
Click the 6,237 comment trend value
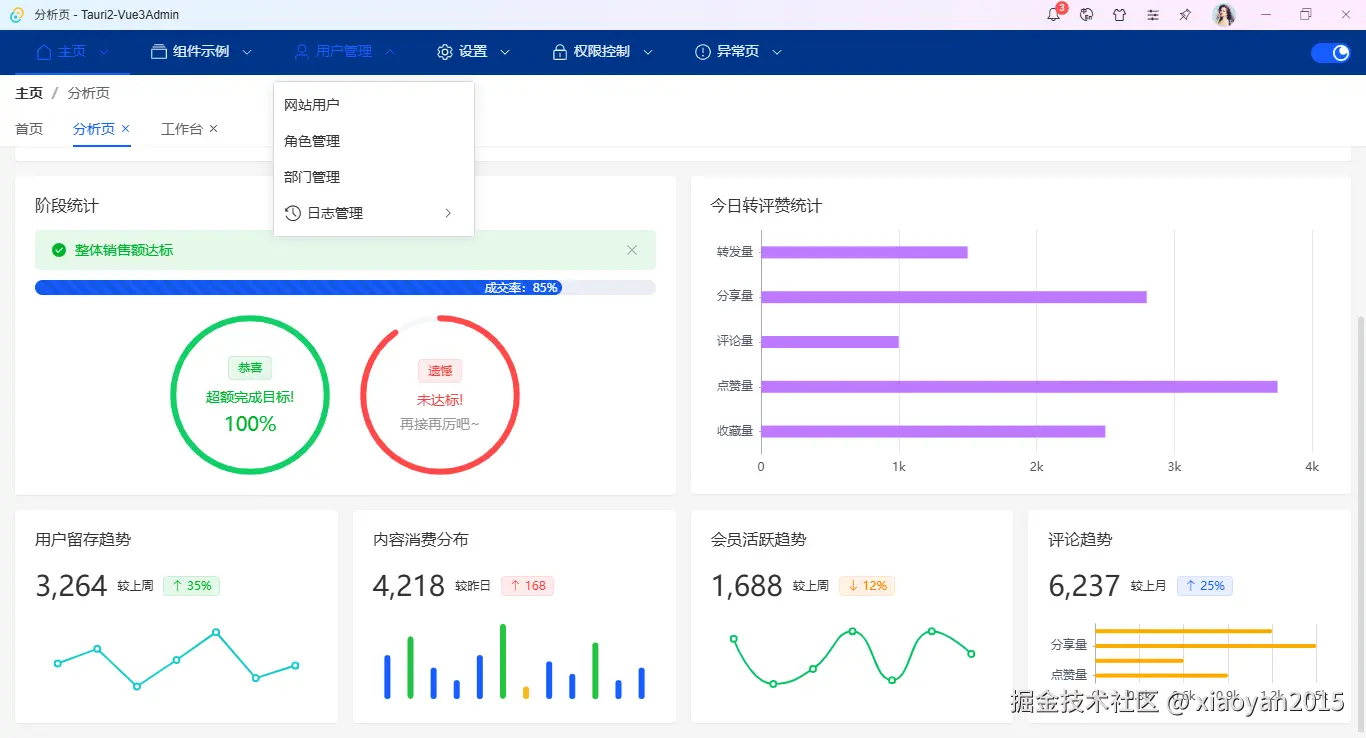point(1084,586)
